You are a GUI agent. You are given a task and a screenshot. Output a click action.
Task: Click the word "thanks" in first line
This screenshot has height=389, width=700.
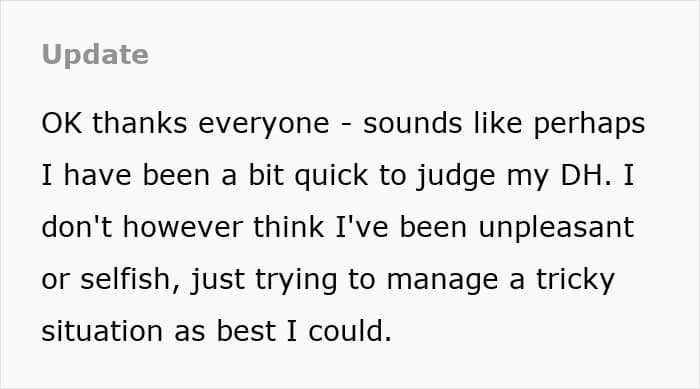coord(140,123)
